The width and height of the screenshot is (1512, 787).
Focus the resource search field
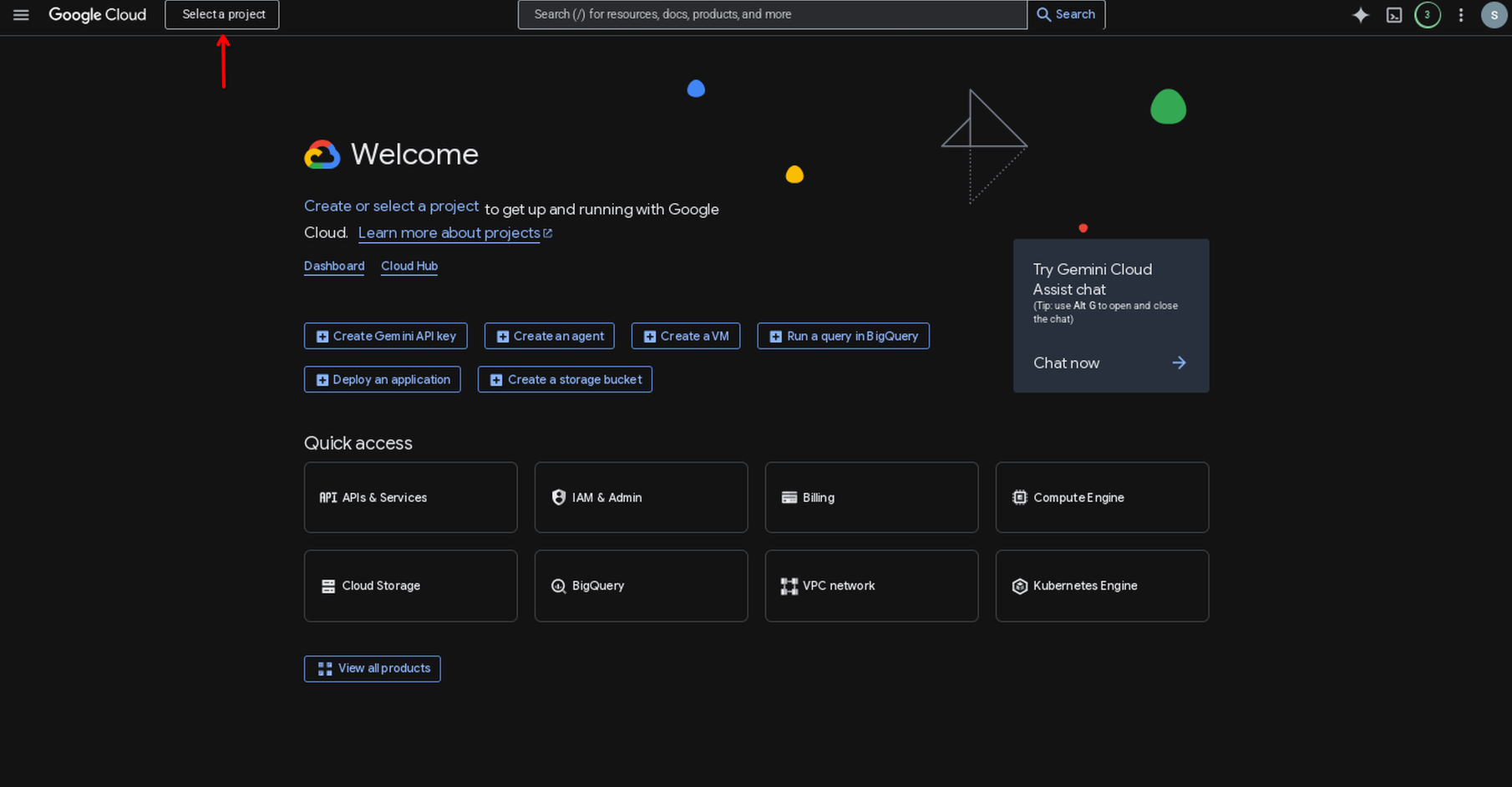coord(773,14)
